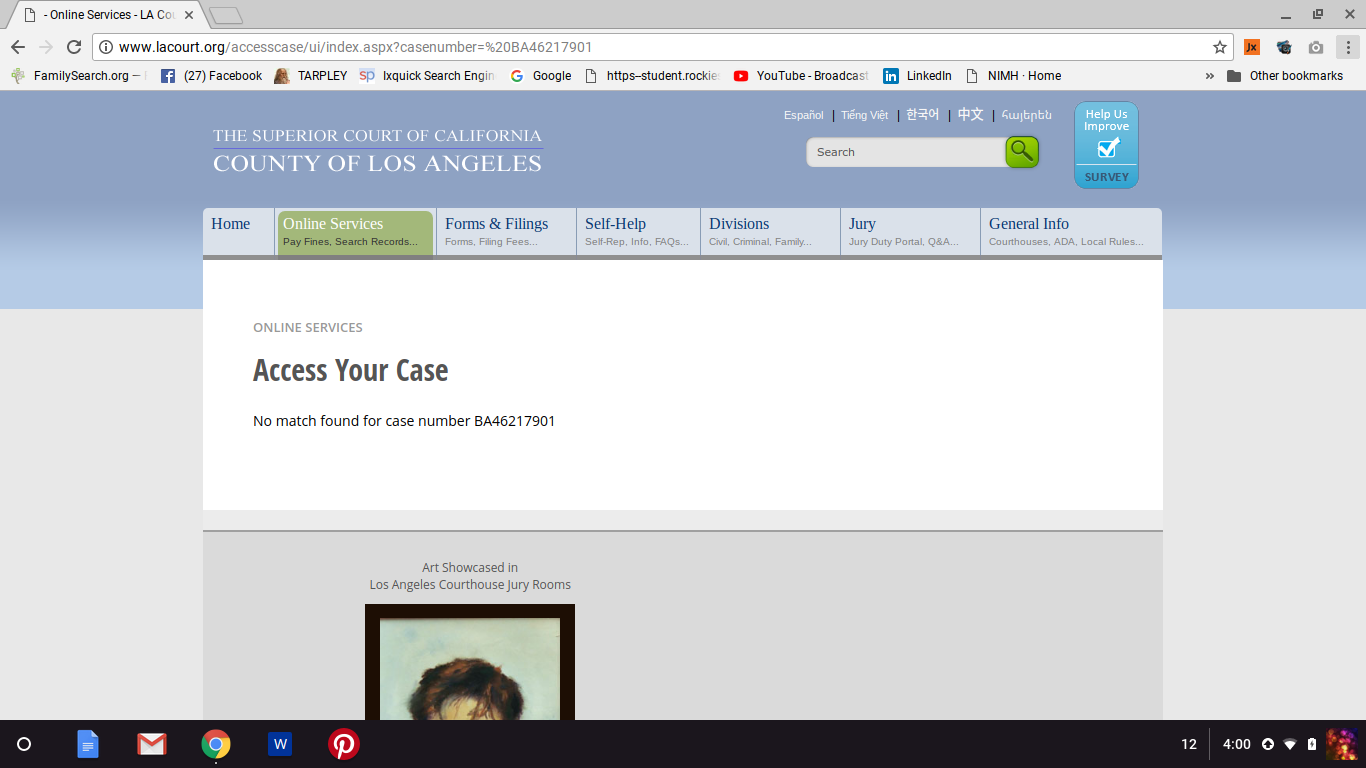Click the user avatar in the system tray
1366x768 pixels.
coord(1341,744)
